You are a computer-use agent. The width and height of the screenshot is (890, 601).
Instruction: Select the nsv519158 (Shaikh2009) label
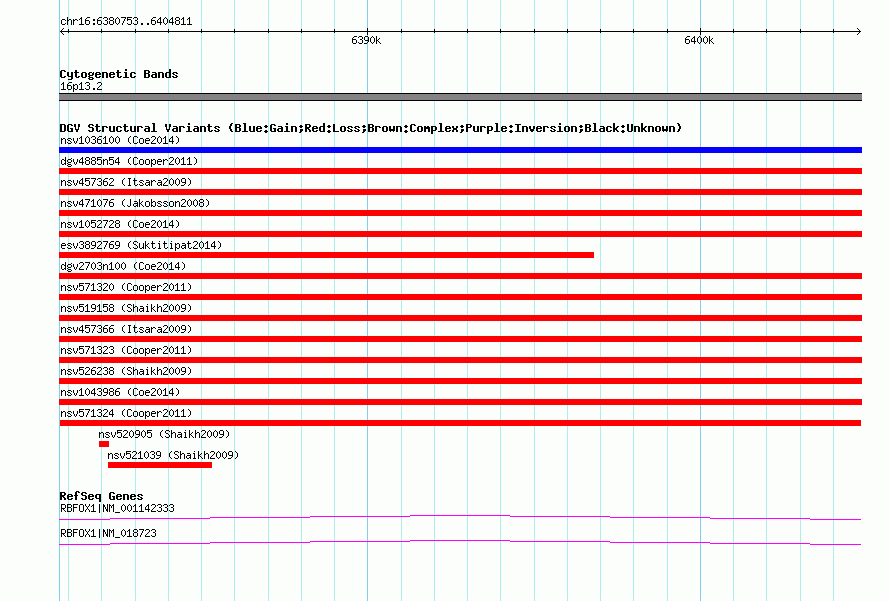126,308
